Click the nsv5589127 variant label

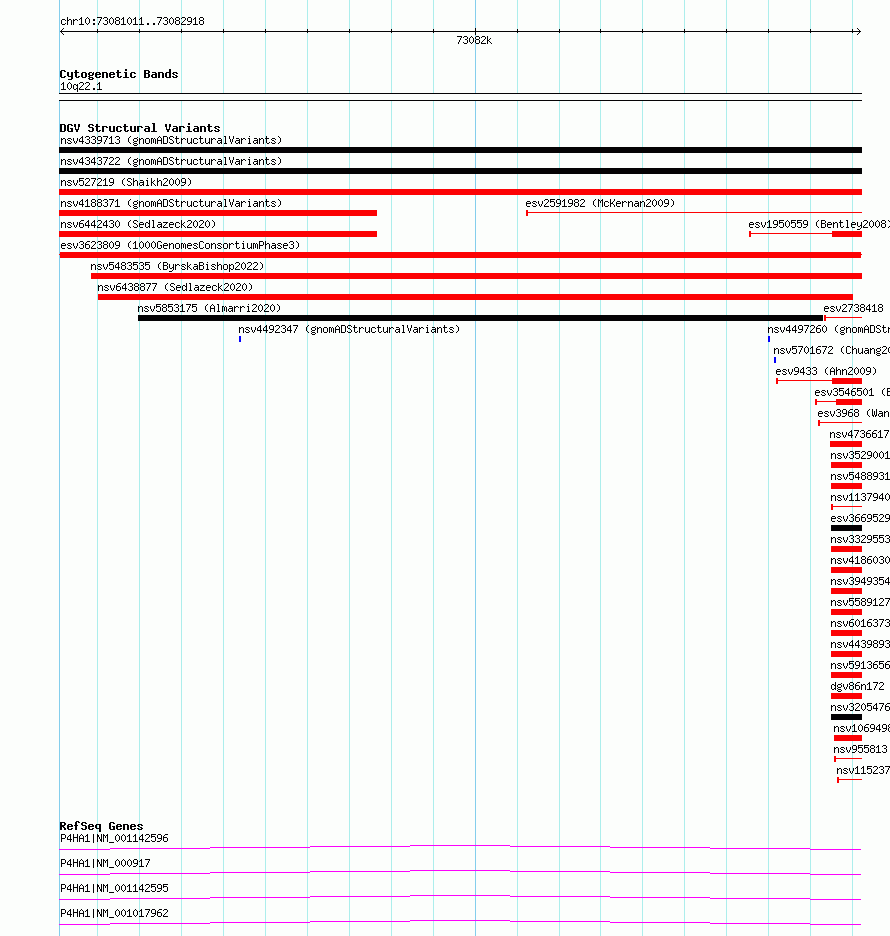(860, 602)
